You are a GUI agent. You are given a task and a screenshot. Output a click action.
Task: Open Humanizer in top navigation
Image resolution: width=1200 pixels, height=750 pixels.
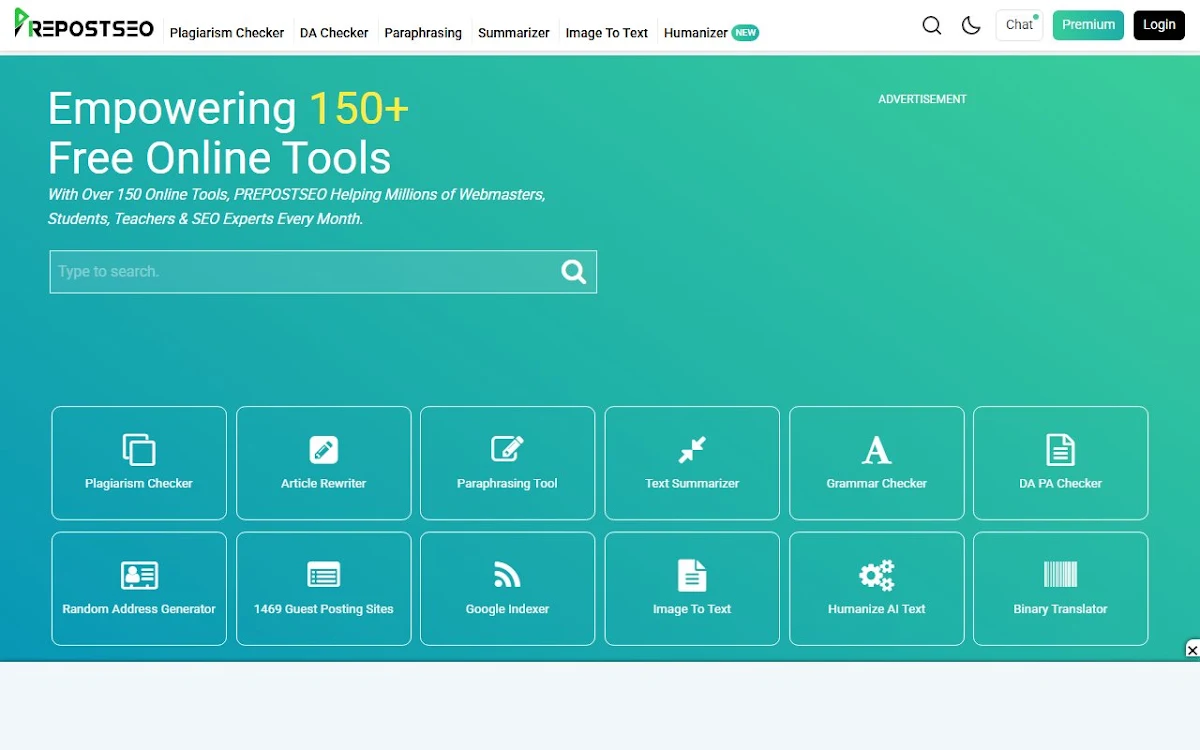click(696, 33)
